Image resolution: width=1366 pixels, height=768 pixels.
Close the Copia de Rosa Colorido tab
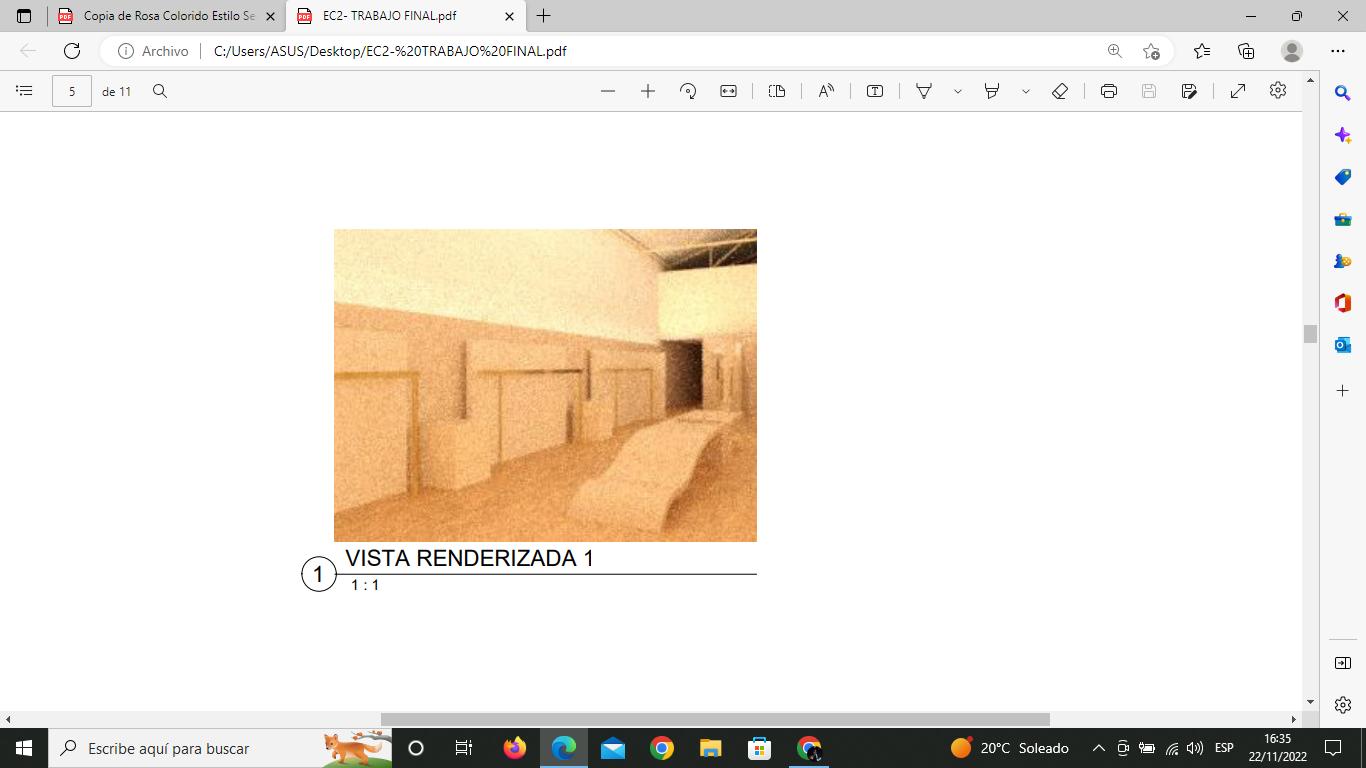270,16
